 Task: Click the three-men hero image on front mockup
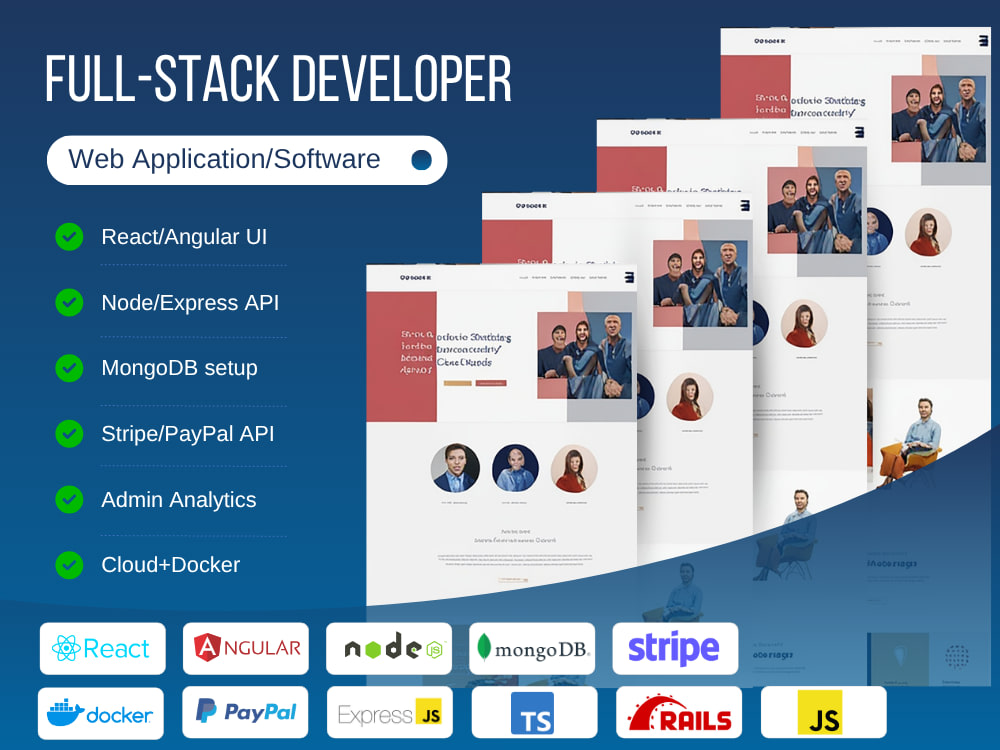click(x=585, y=356)
